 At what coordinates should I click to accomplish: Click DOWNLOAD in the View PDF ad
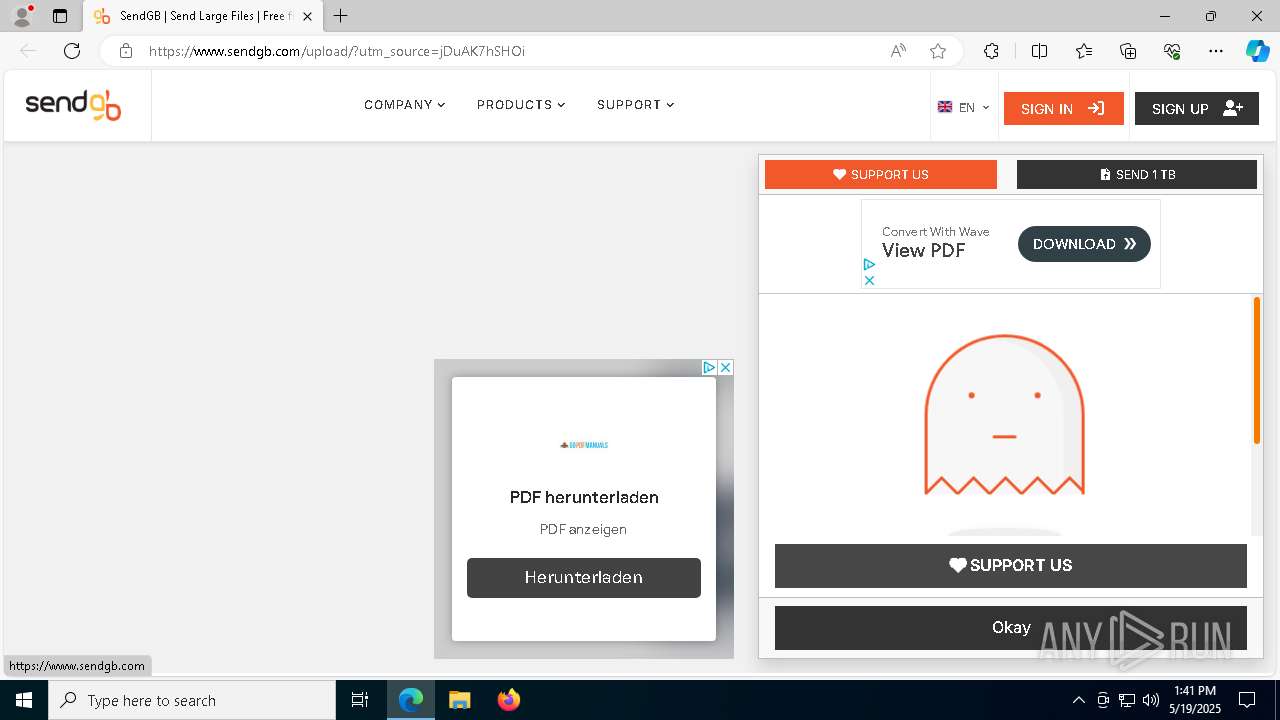pyautogui.click(x=1084, y=244)
